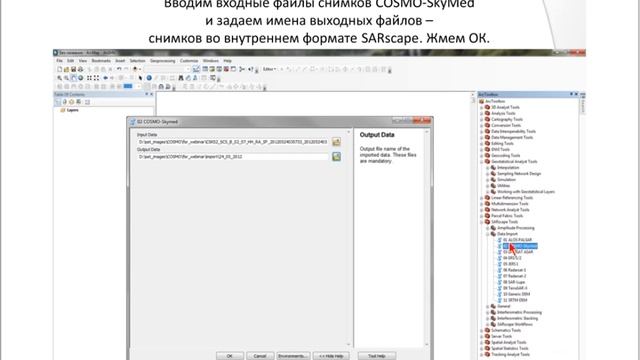Click the Add Data icon
This screenshot has height=360, width=640.
pos(136,69)
